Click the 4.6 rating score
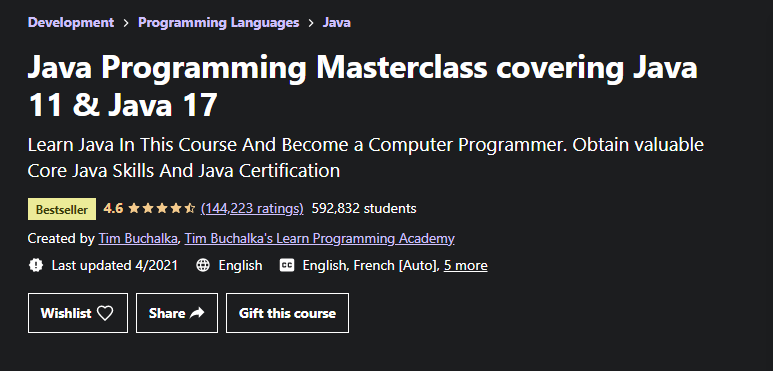773x371 pixels. point(113,208)
